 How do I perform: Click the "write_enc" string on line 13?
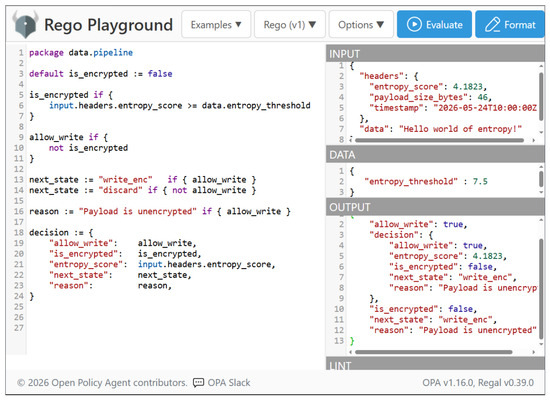coord(126,180)
